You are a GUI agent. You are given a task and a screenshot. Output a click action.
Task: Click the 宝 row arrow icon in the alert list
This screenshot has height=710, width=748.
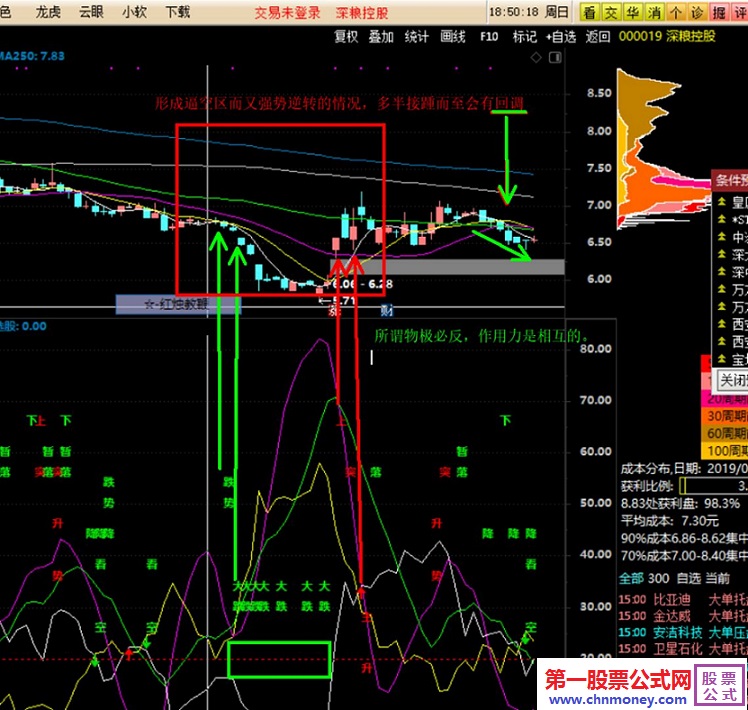(x=722, y=358)
